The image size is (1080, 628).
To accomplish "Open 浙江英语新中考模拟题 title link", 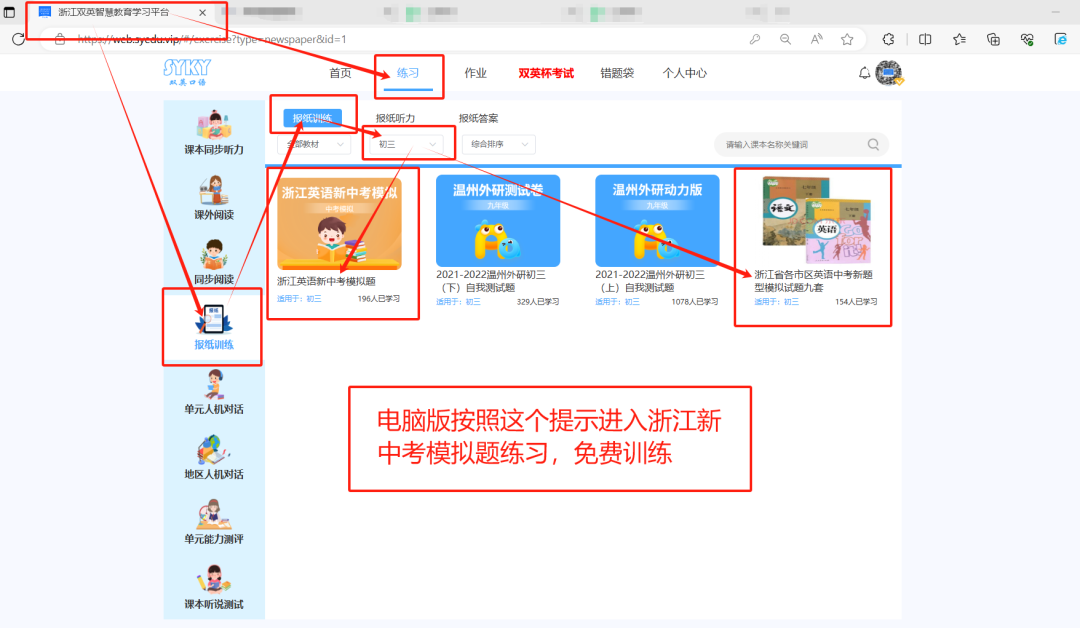I will coord(326,281).
